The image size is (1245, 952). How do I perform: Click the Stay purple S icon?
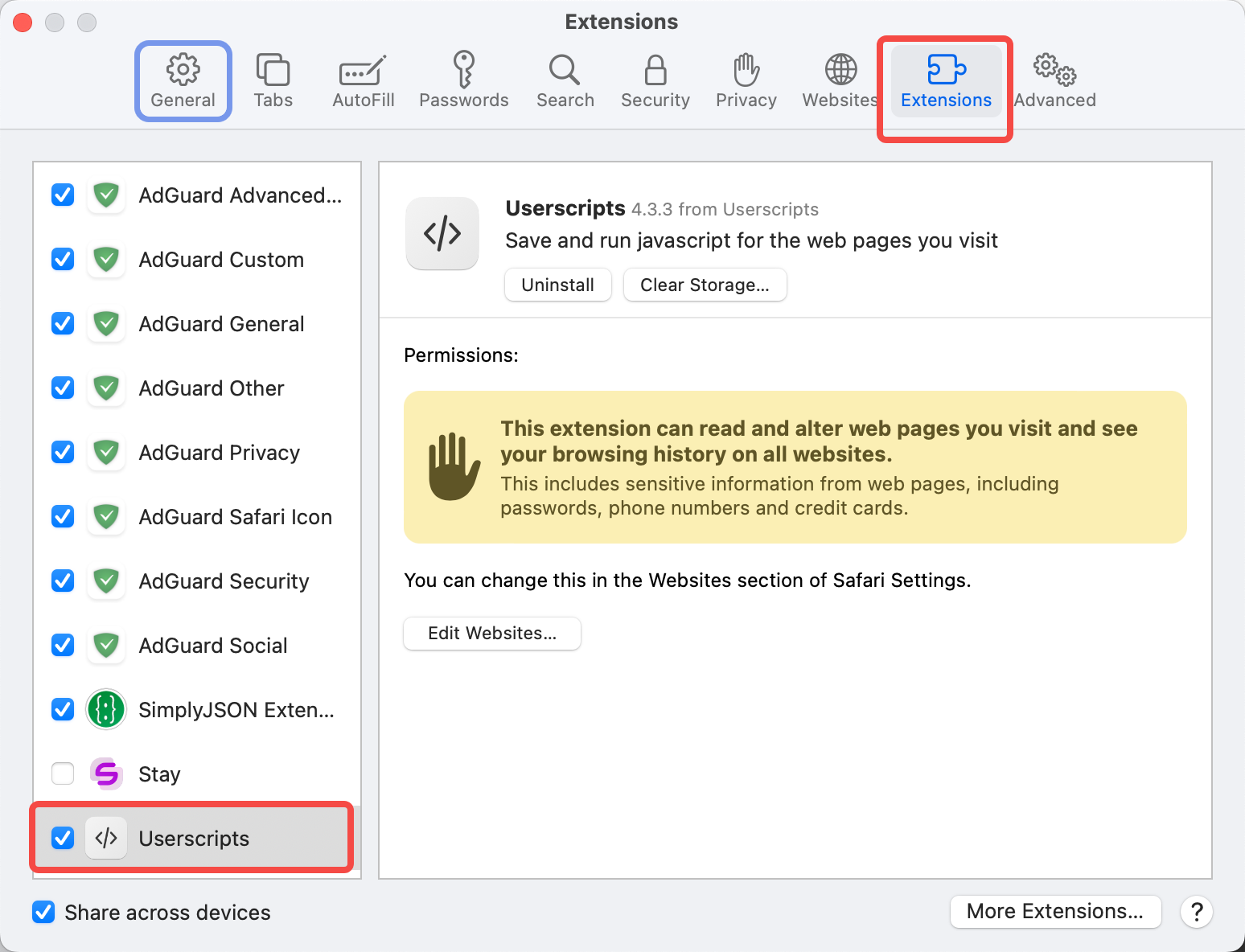pos(106,773)
